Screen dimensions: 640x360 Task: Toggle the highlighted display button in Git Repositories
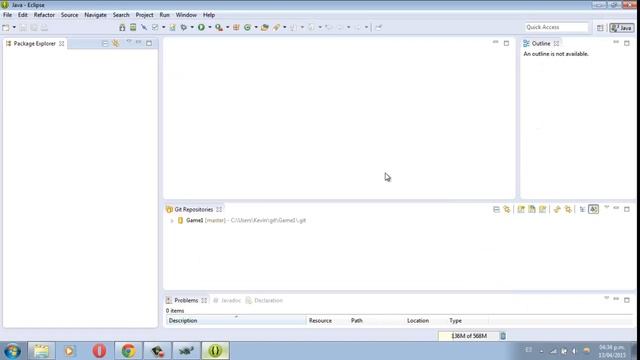click(593, 209)
